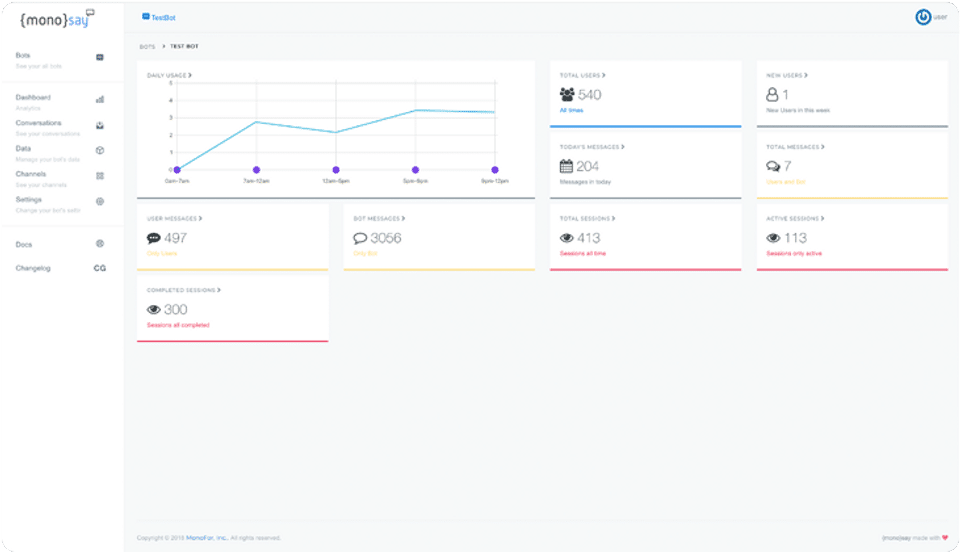Click the Active Sessions eye icon
Screen dimensions: 960x552
[x=773, y=238]
